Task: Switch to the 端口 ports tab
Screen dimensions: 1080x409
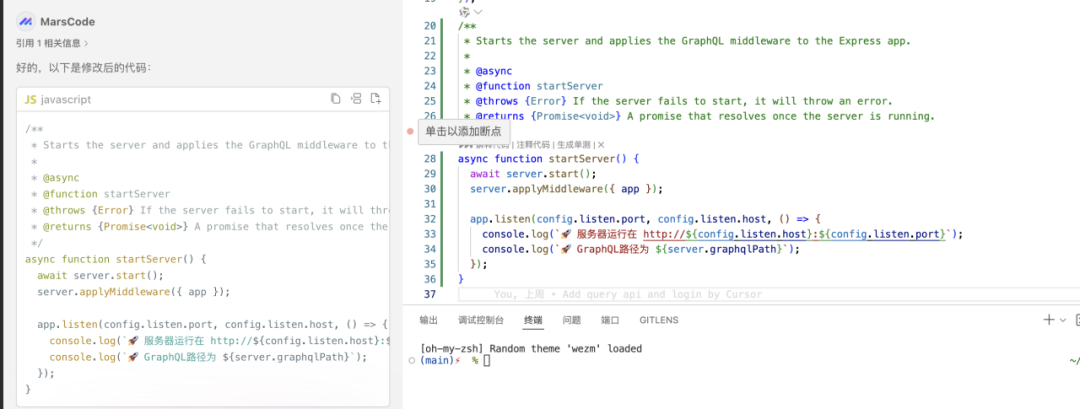Action: (610, 320)
